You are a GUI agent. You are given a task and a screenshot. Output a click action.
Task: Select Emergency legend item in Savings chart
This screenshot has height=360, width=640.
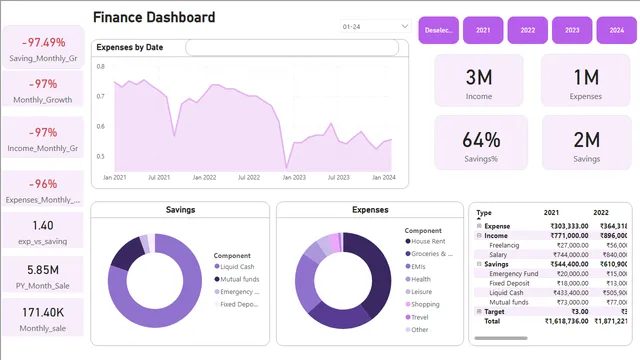[x=237, y=292]
